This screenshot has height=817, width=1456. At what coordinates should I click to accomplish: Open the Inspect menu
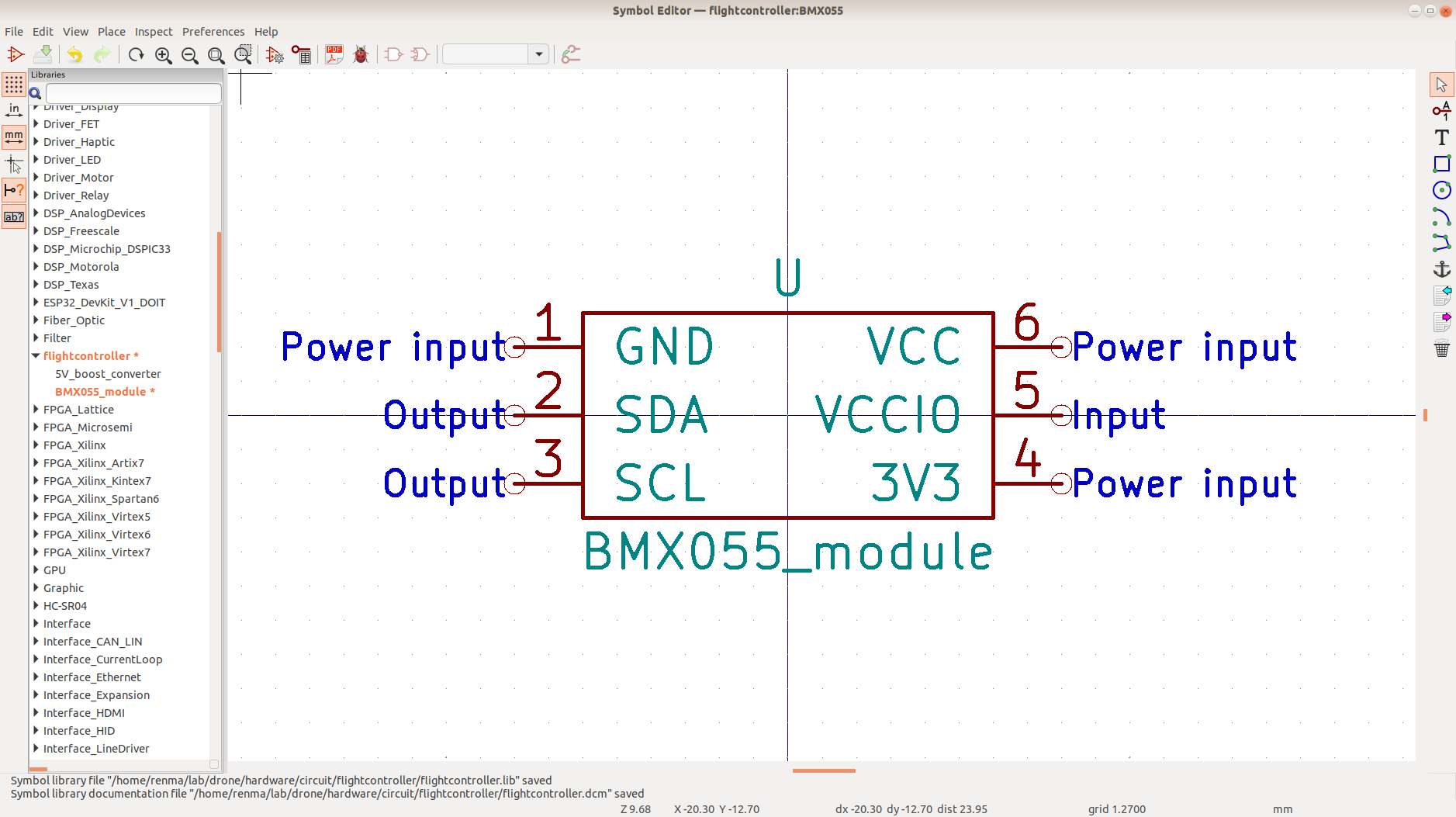click(x=154, y=32)
